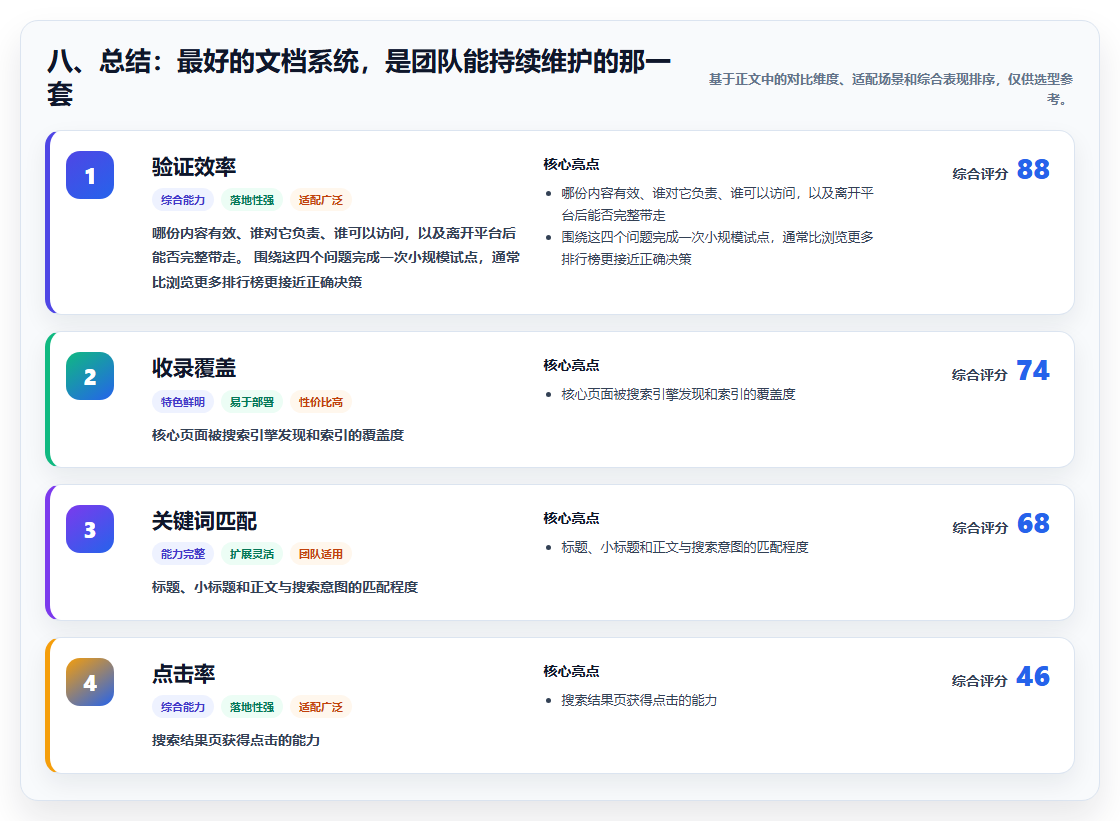The height and width of the screenshot is (821, 1120).
Task: Click bullet 搜索结果页获得点击的能力
Action: coord(639,700)
